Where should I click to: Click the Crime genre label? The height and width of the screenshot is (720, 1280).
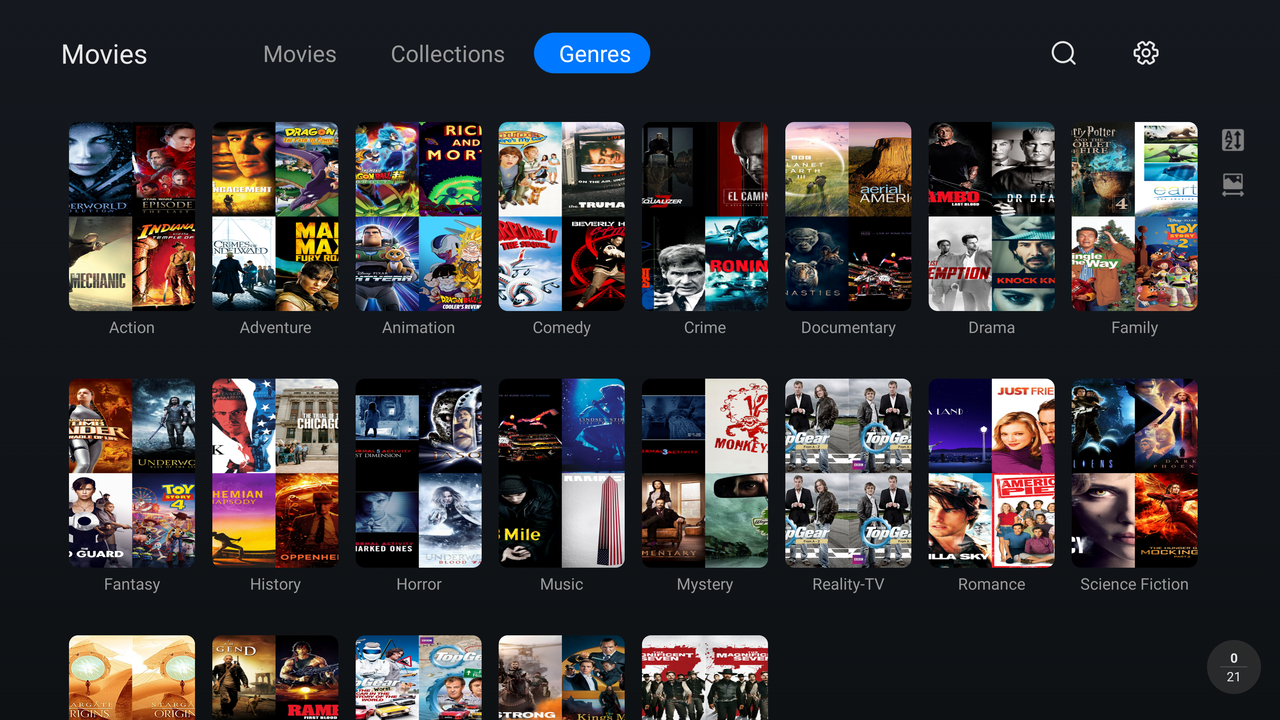coord(705,328)
